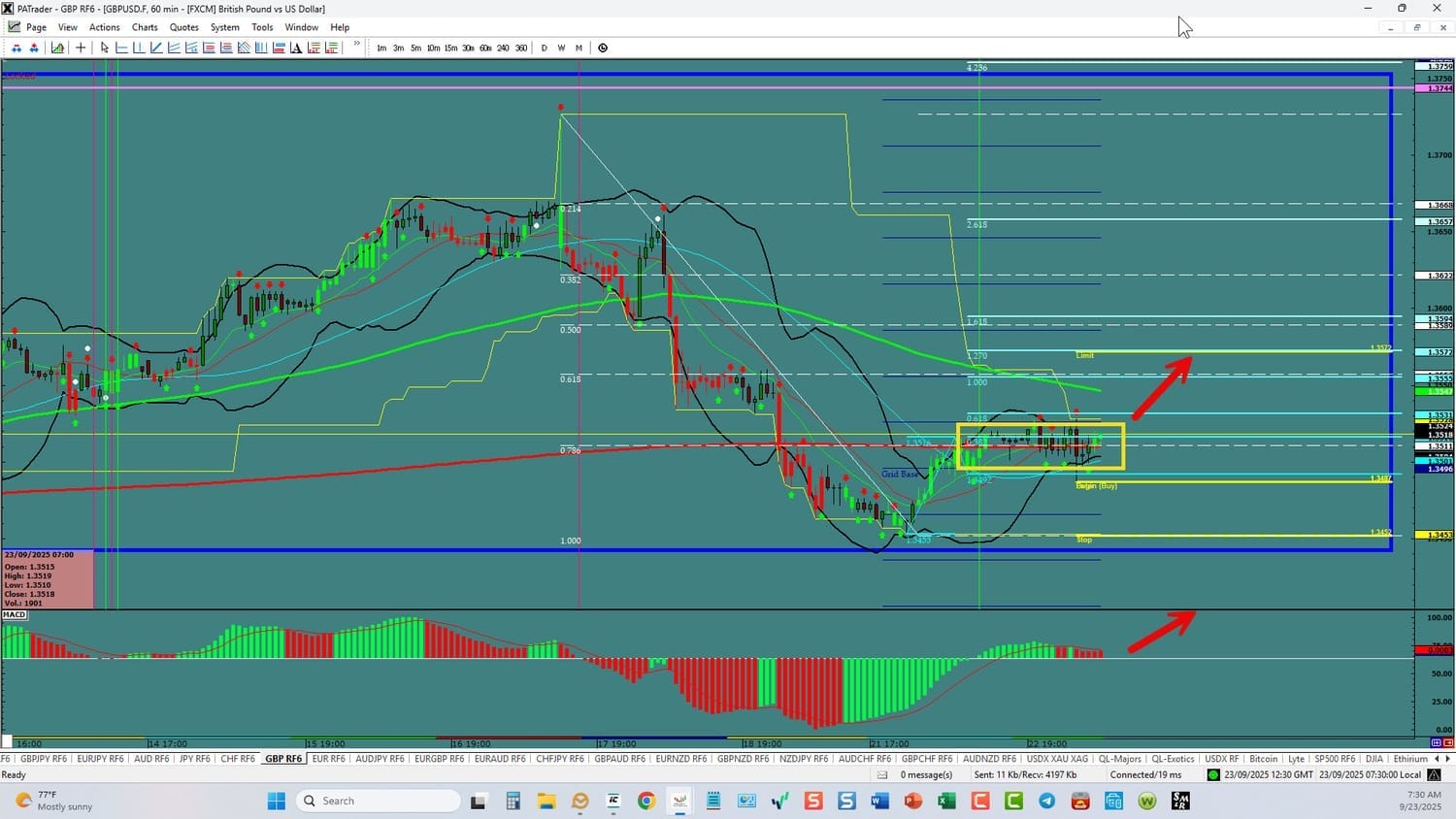Open Telegram from the taskbar

pyautogui.click(x=1047, y=801)
